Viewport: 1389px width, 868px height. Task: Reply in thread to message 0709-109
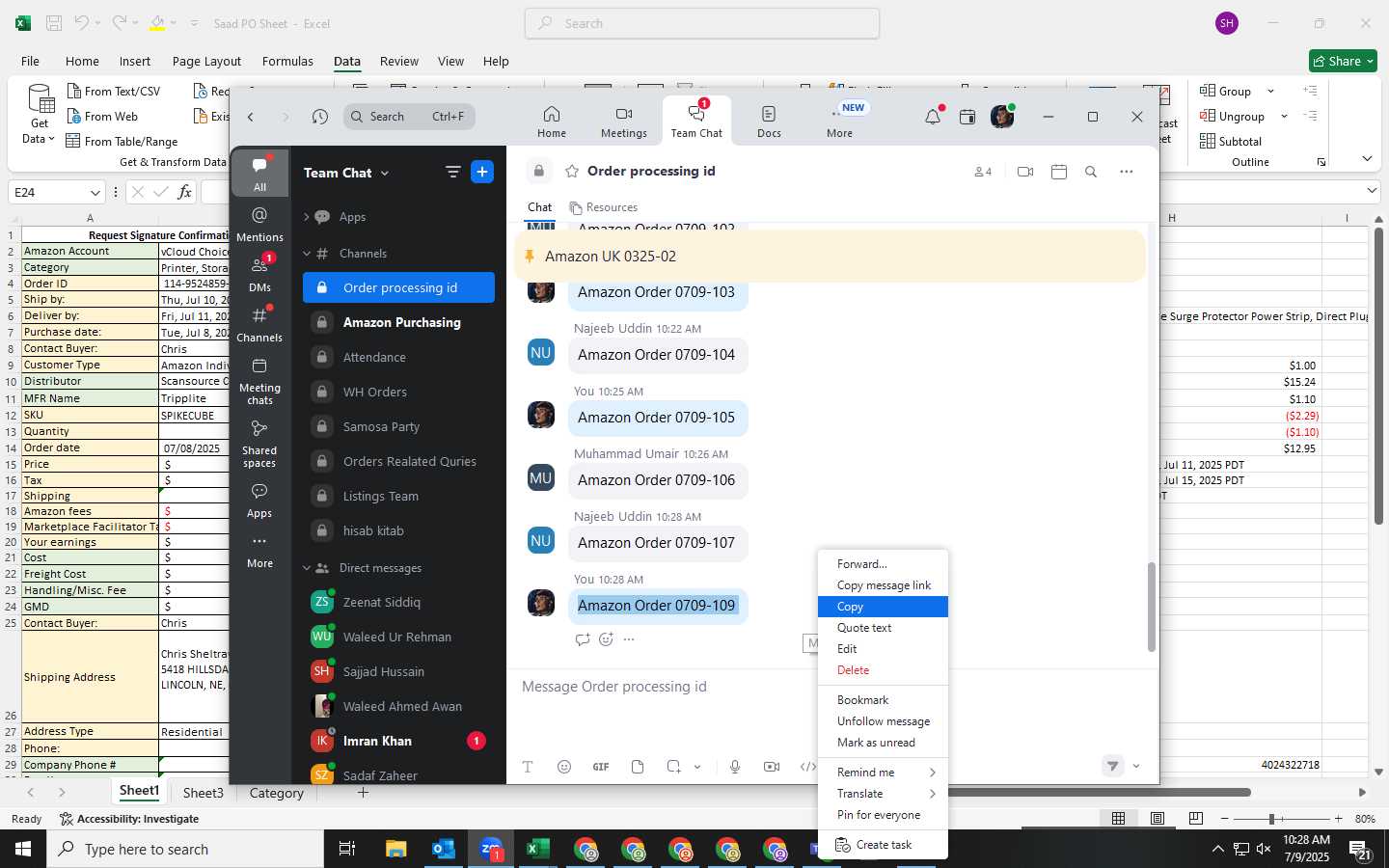tap(582, 639)
